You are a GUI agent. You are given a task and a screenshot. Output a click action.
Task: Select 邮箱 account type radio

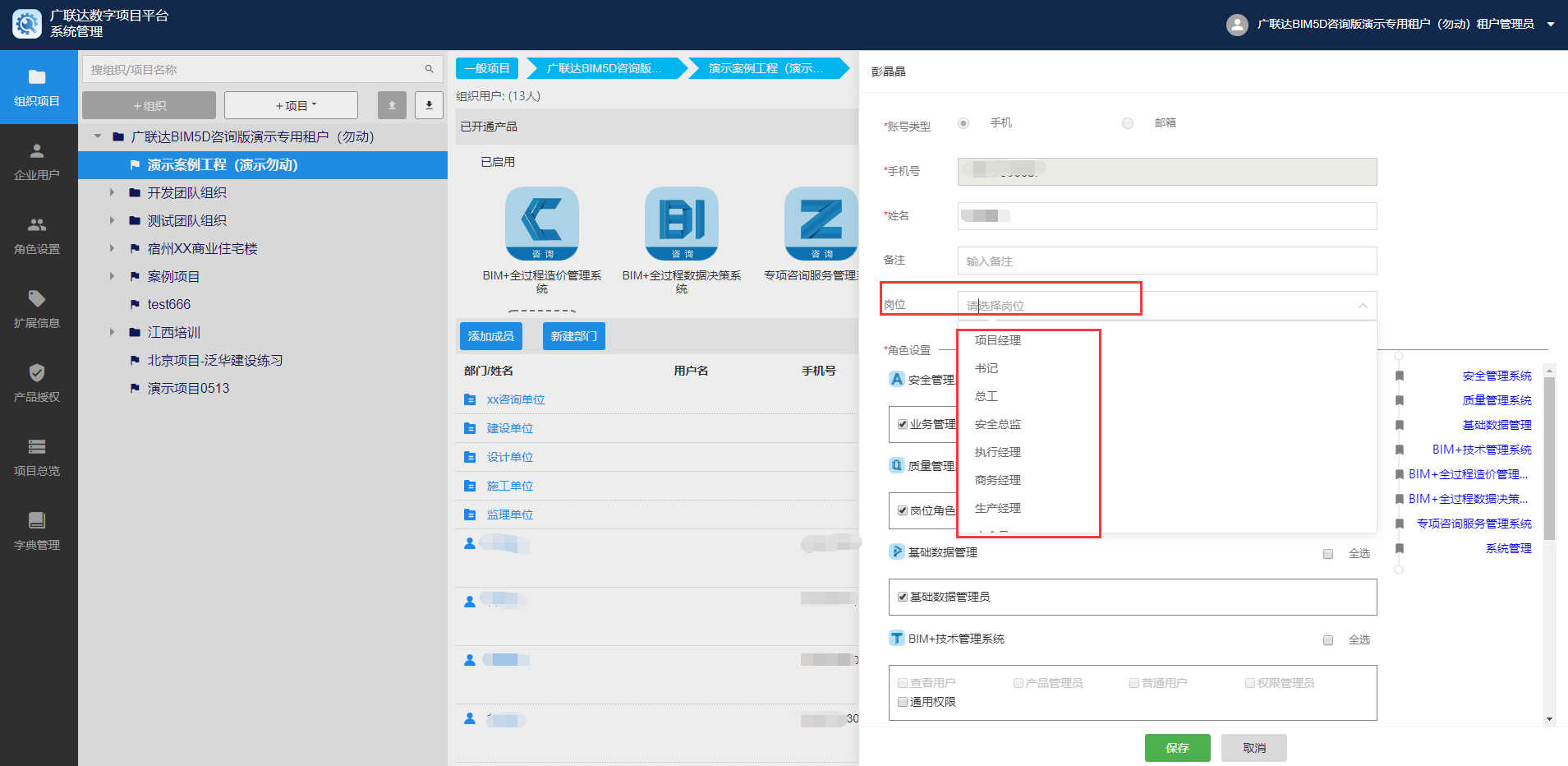click(1128, 123)
